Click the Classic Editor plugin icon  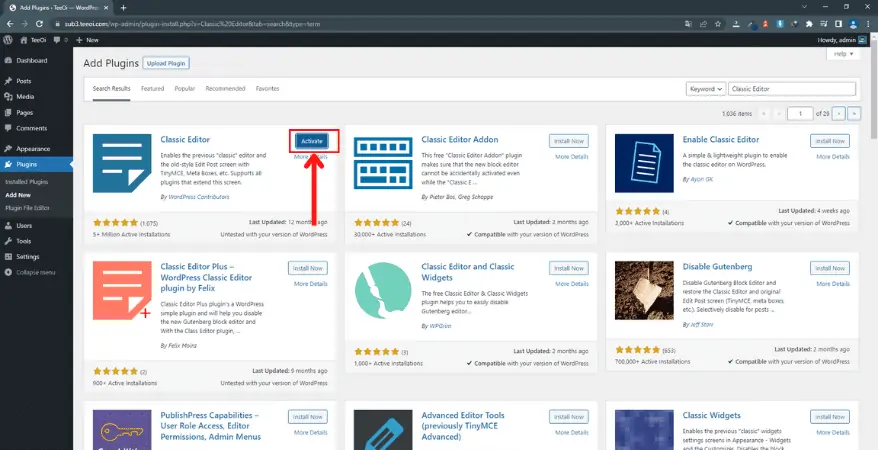[x=122, y=163]
